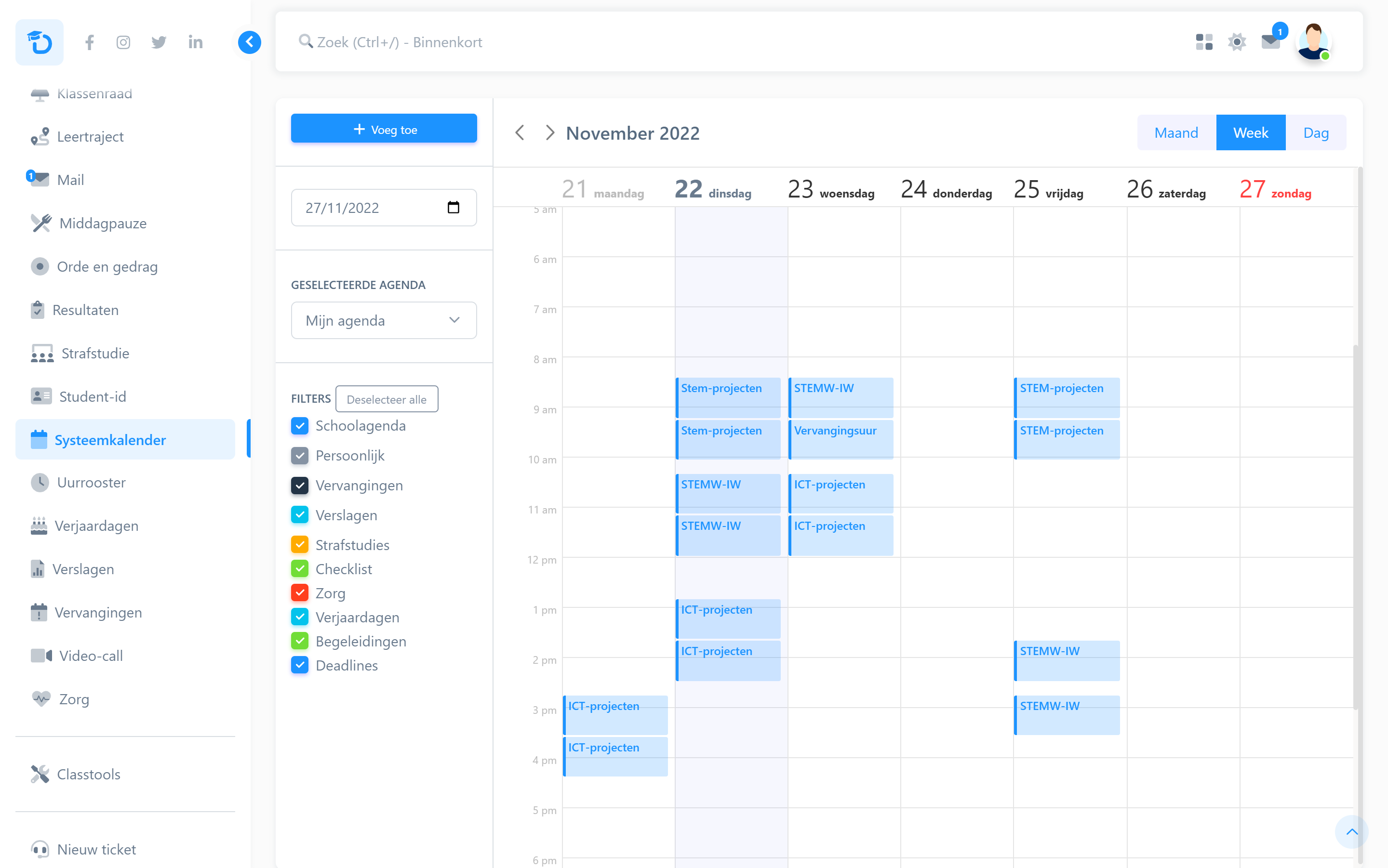Open the date picker calendar icon

click(x=453, y=207)
